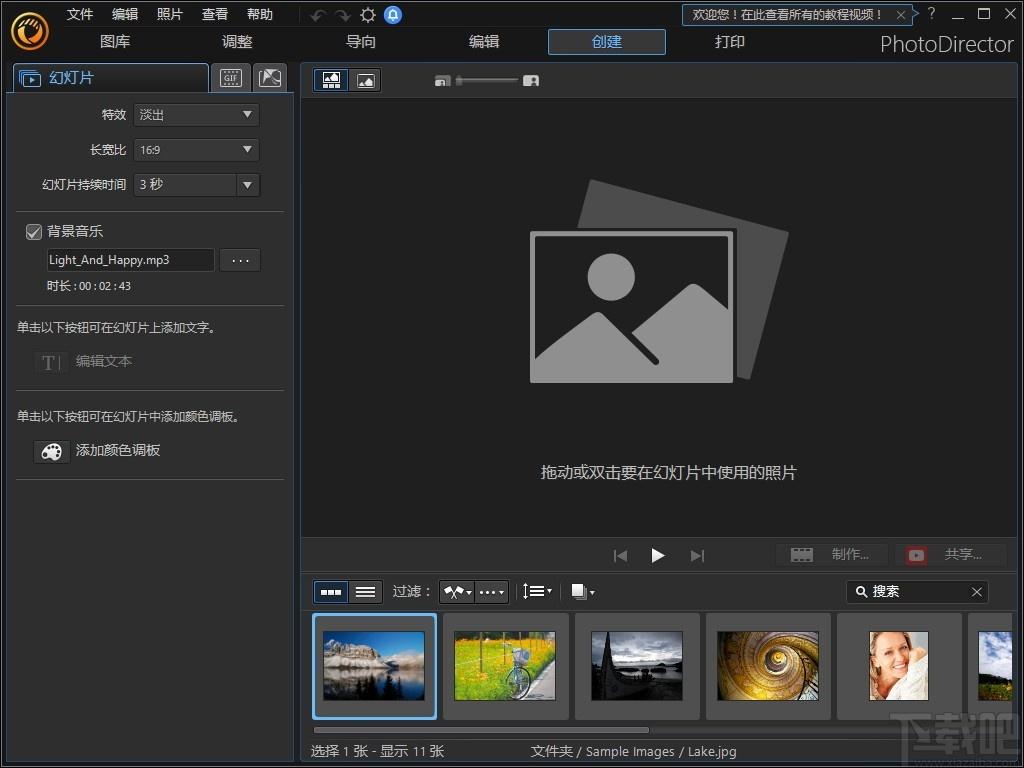Click the 编辑文本 text icon
Image resolution: width=1024 pixels, height=768 pixels.
click(x=51, y=362)
